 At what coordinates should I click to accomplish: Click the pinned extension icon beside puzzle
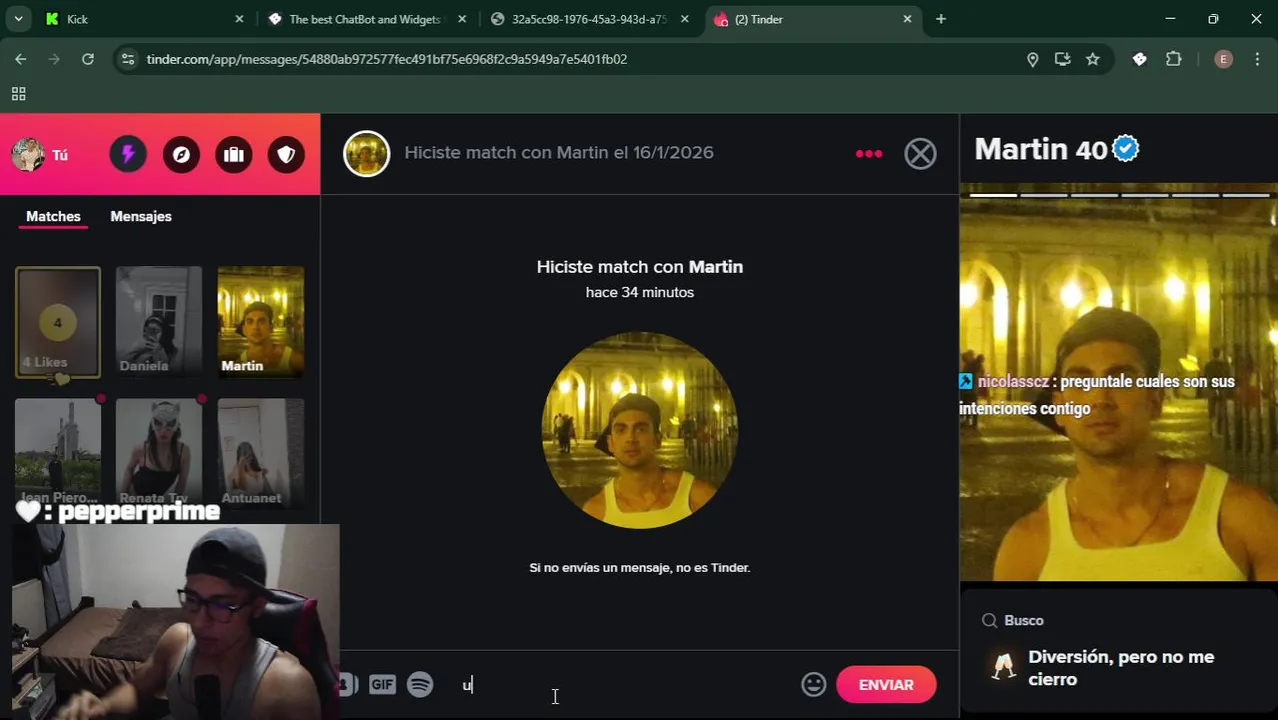[1139, 59]
